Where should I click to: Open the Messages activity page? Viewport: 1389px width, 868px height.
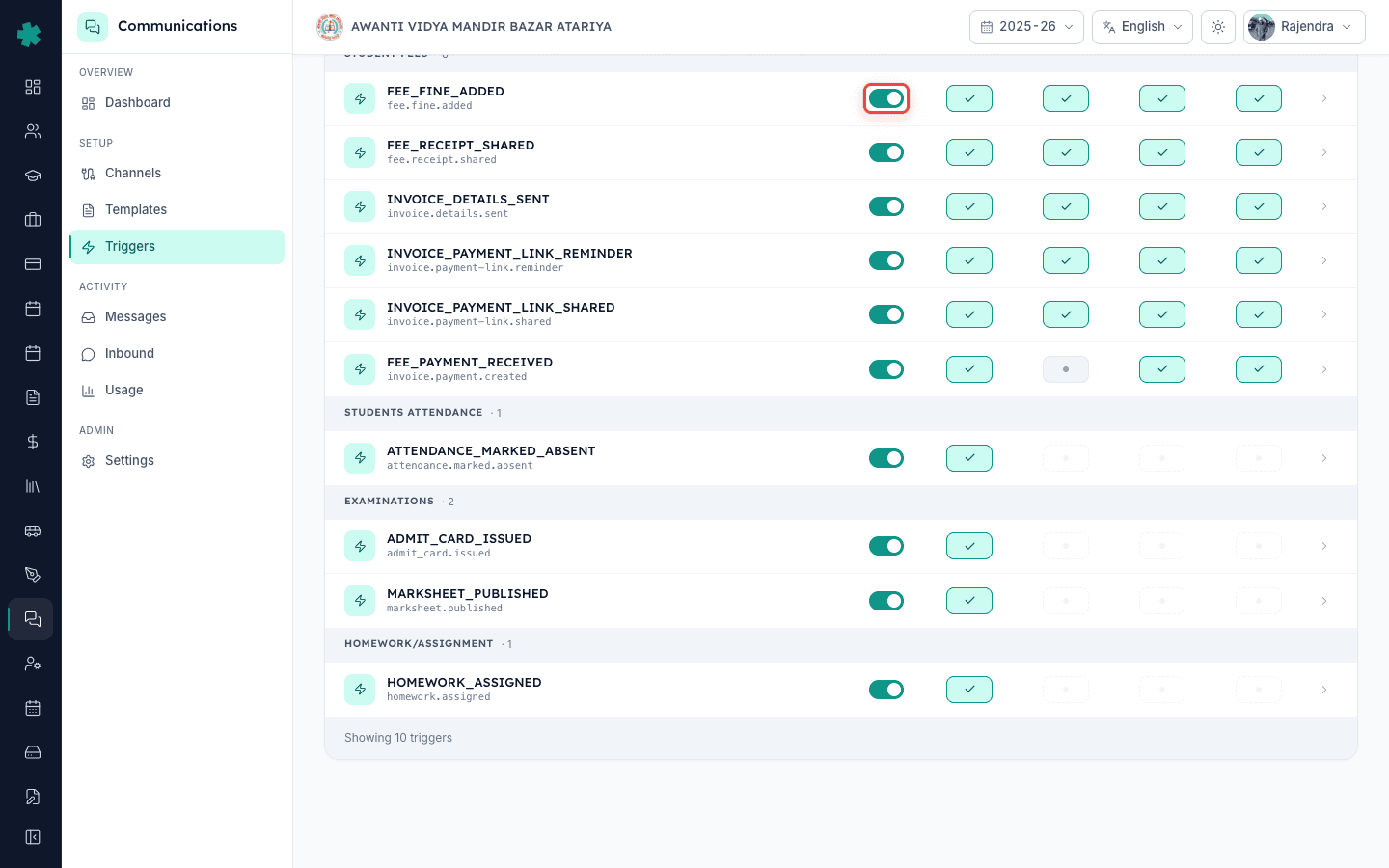177,317
